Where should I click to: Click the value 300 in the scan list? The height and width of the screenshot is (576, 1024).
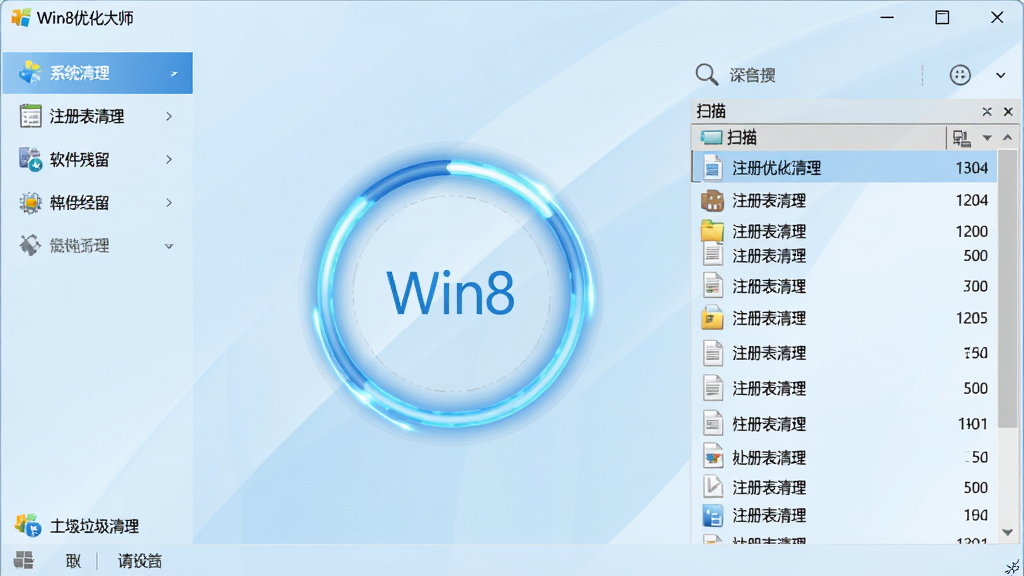(x=976, y=286)
